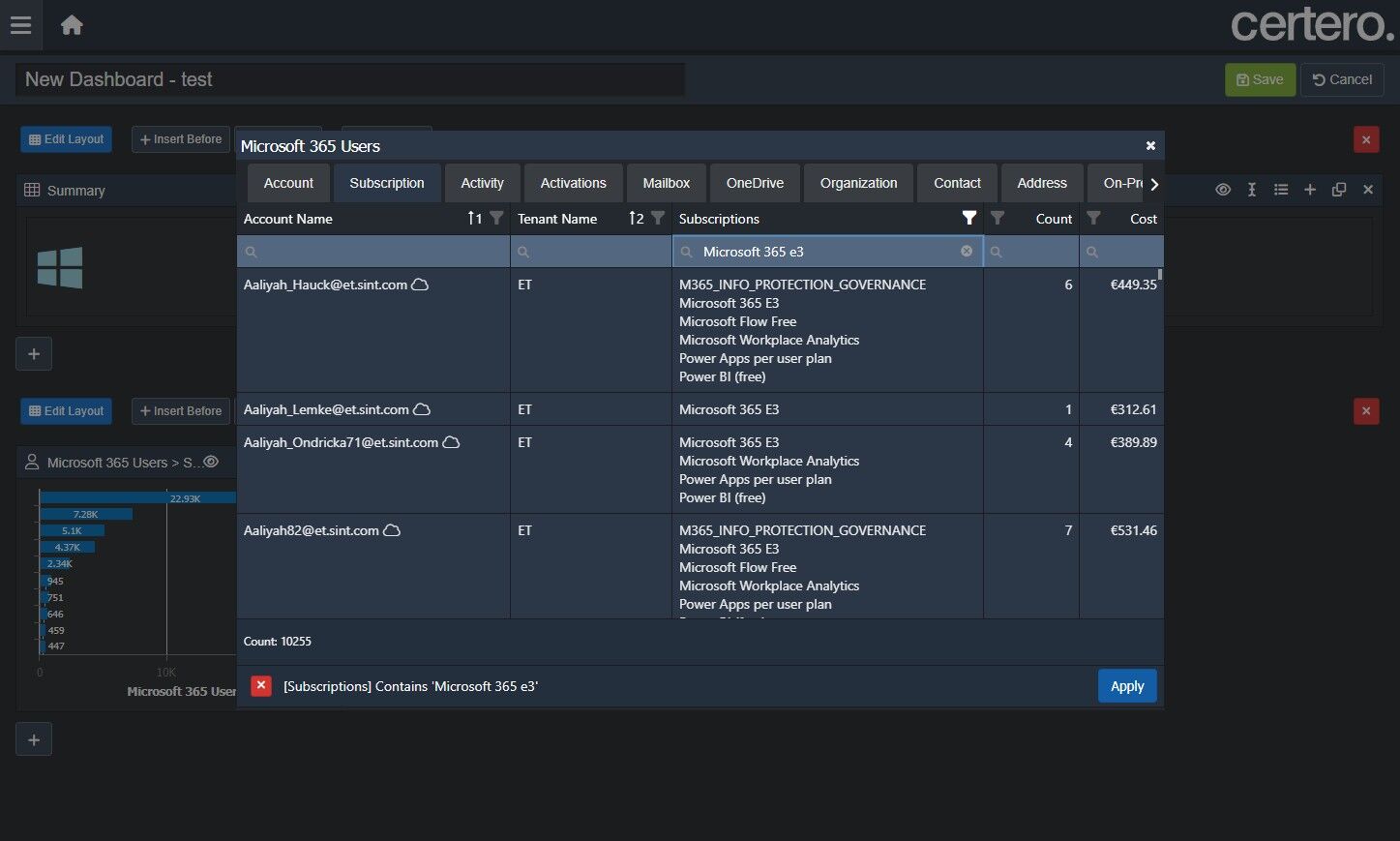Toggle the active Subscriptions column filter funnel

click(968, 219)
